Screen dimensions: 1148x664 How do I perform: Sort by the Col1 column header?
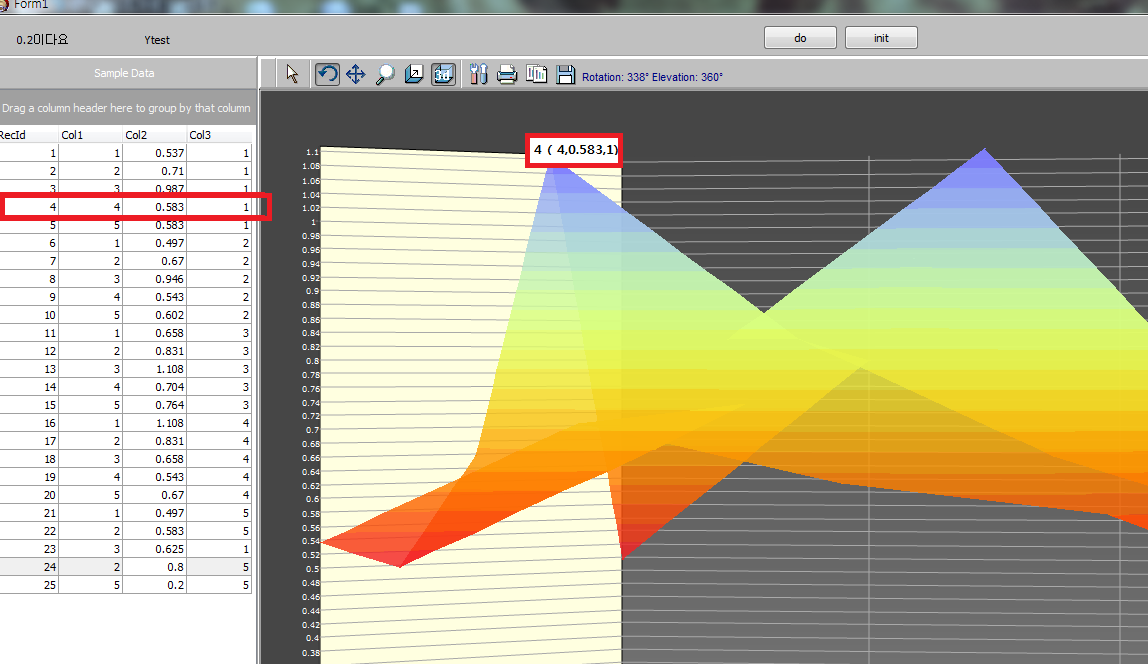pos(90,135)
